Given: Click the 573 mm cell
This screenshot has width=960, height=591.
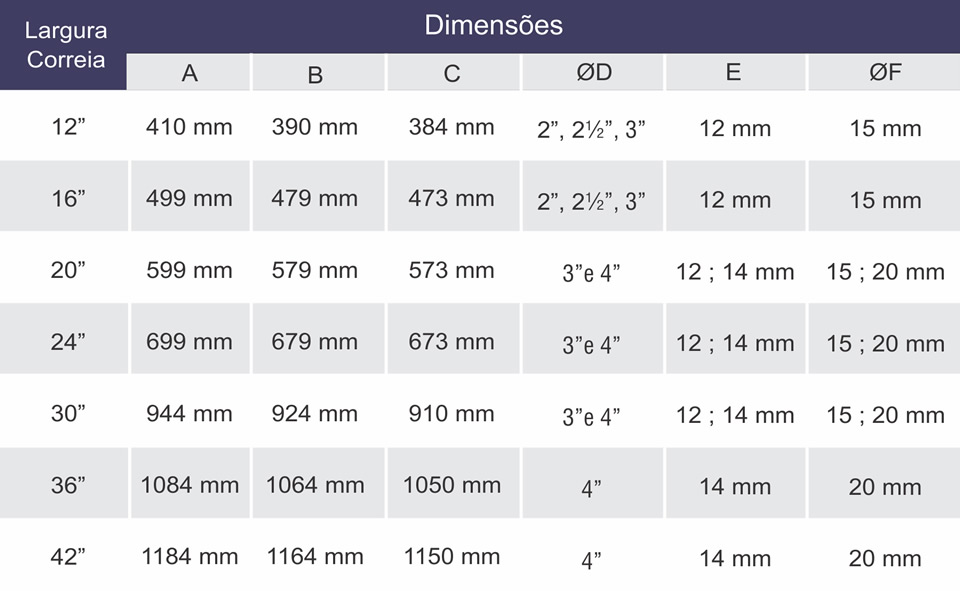Looking at the screenshot, I should point(452,270).
